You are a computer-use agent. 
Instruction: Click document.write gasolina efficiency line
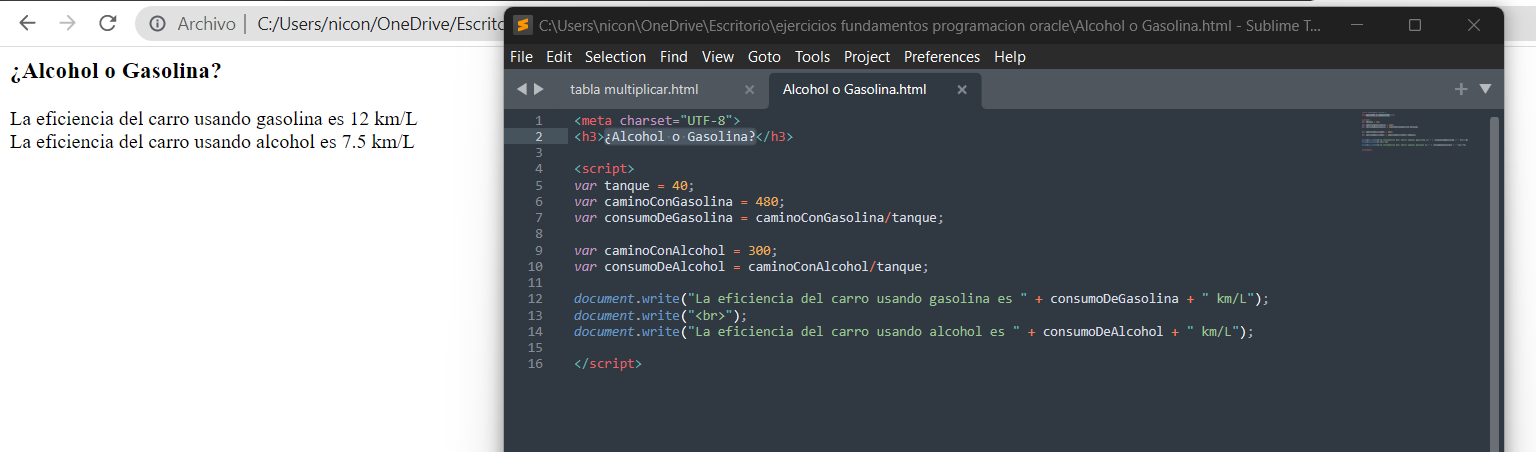point(921,298)
